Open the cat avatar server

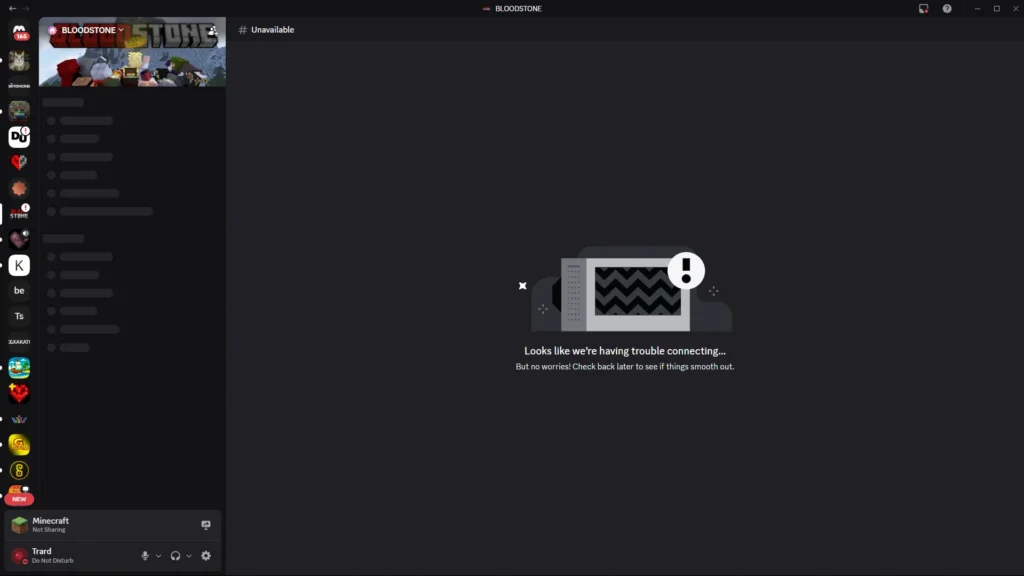(x=19, y=61)
